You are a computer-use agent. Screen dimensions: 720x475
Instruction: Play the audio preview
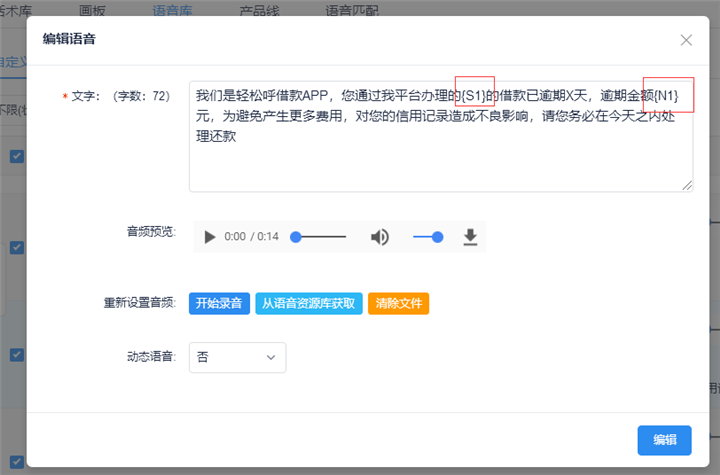tap(209, 237)
